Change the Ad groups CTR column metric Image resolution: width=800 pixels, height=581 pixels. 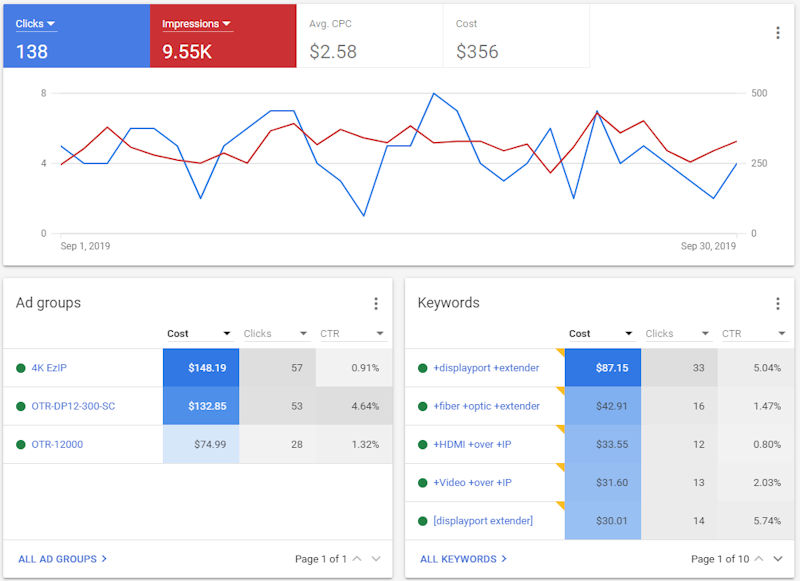click(x=352, y=334)
